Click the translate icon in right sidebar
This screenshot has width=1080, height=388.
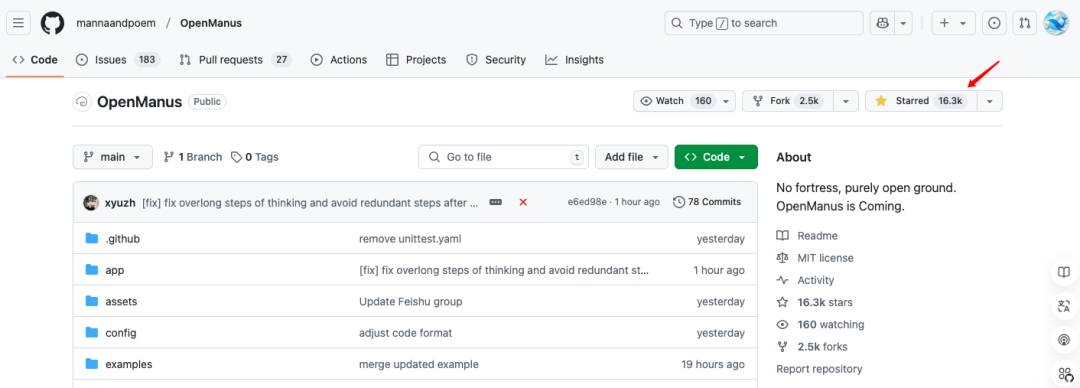point(1063,306)
